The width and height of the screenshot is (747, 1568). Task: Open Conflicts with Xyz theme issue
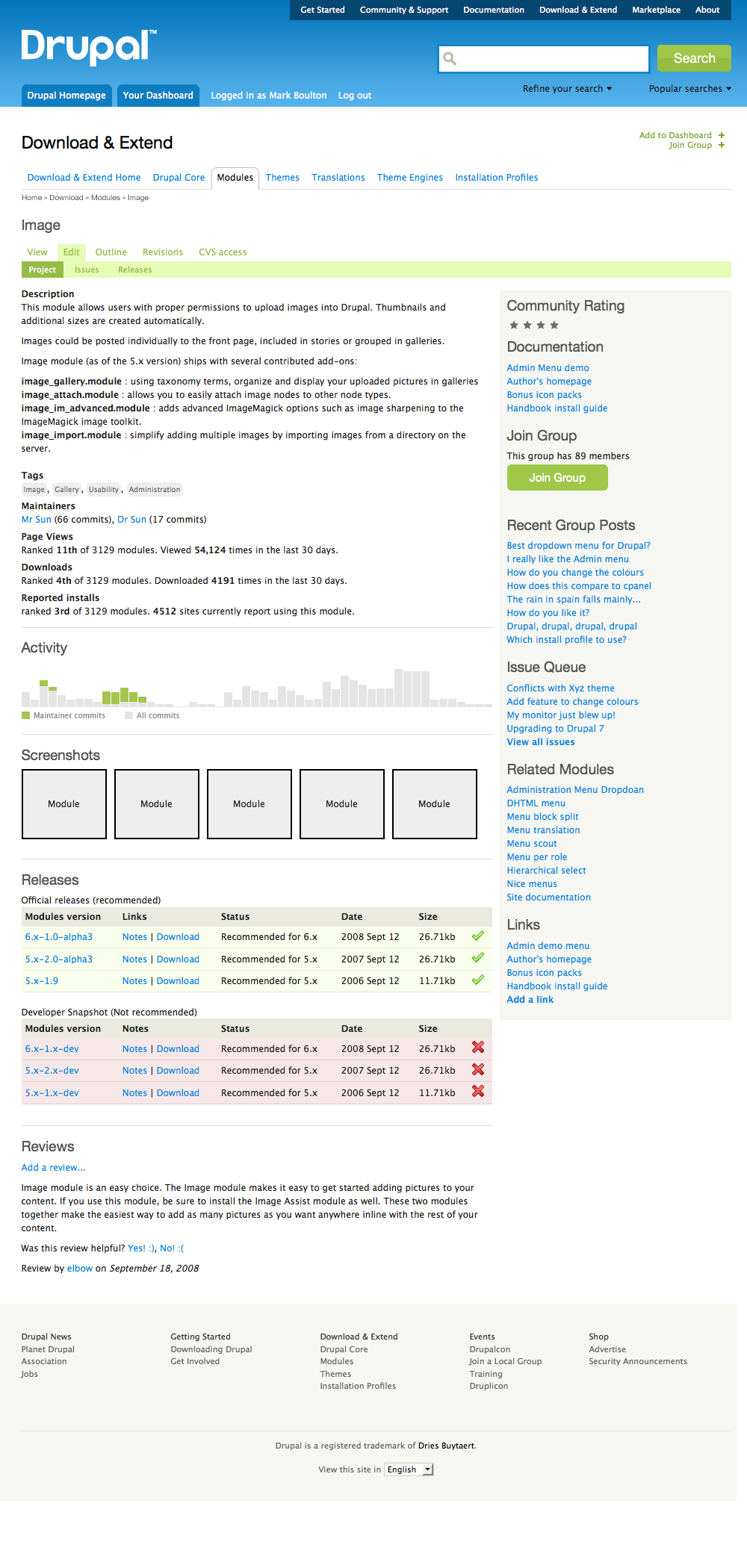560,688
